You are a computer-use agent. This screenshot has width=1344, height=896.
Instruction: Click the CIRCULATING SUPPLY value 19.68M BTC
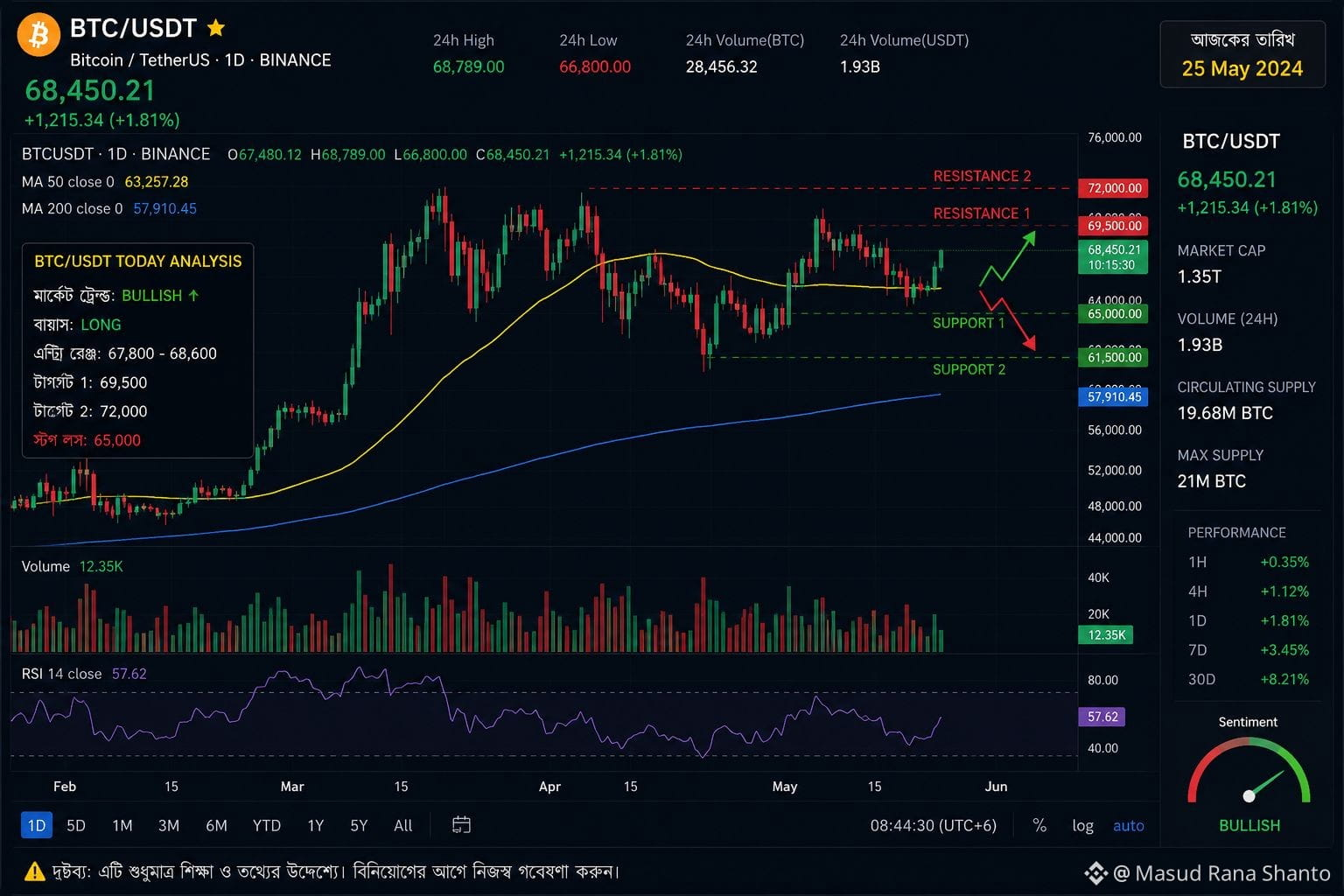pos(1225,413)
